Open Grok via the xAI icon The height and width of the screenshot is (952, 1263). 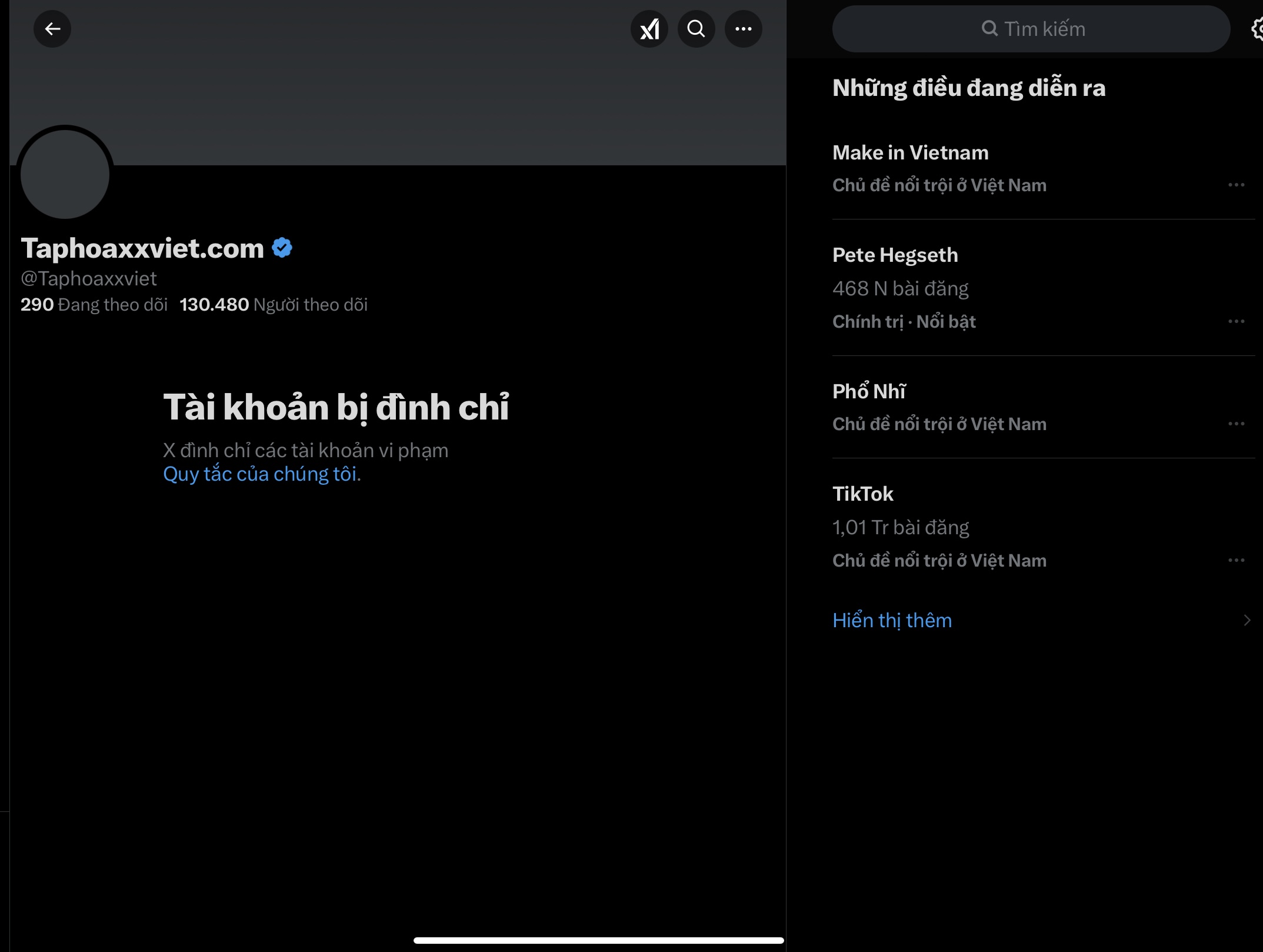(x=649, y=29)
